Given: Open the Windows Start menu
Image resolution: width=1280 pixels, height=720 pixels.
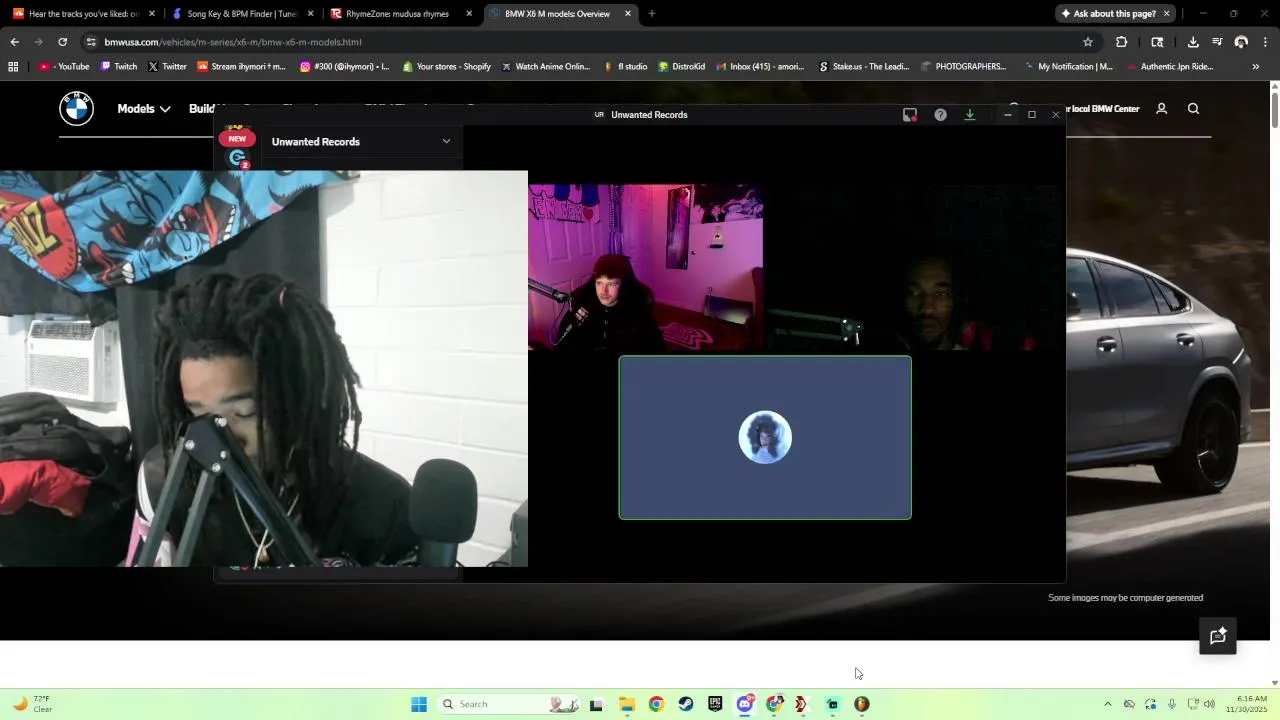Looking at the screenshot, I should [x=419, y=704].
